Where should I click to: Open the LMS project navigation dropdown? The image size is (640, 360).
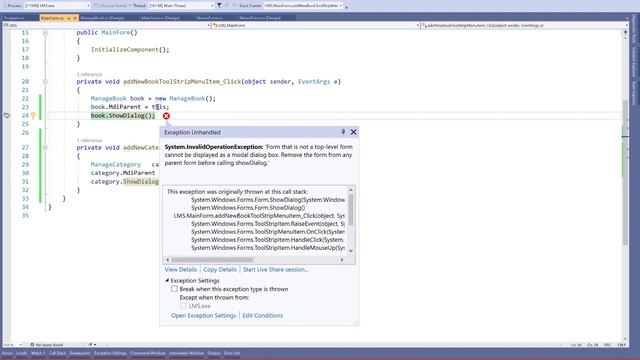point(106,25)
